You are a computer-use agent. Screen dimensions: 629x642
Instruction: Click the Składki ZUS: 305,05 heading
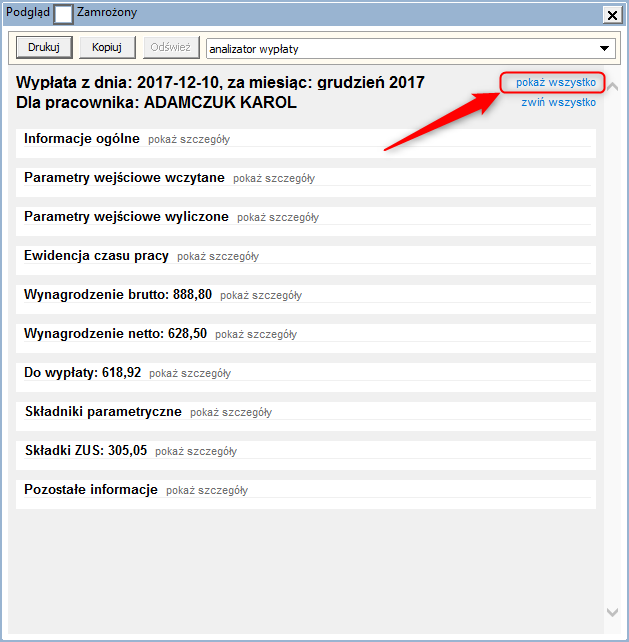point(86,450)
